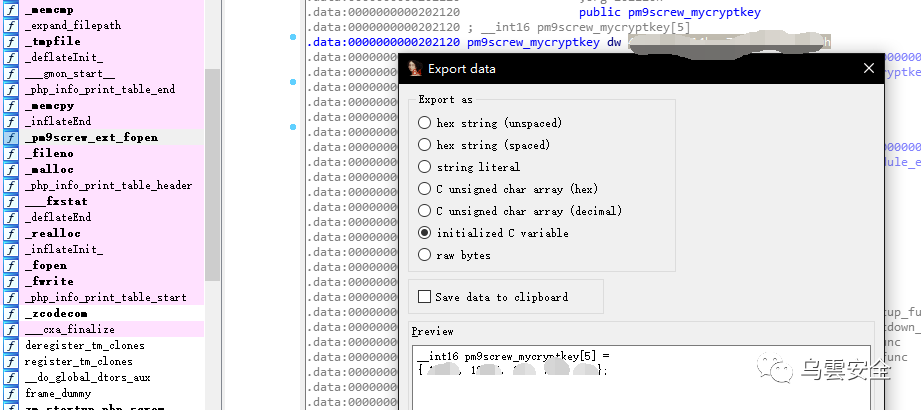The image size is (921, 410).
Task: Click function icon beside _memcmp
Action: pos(11,9)
